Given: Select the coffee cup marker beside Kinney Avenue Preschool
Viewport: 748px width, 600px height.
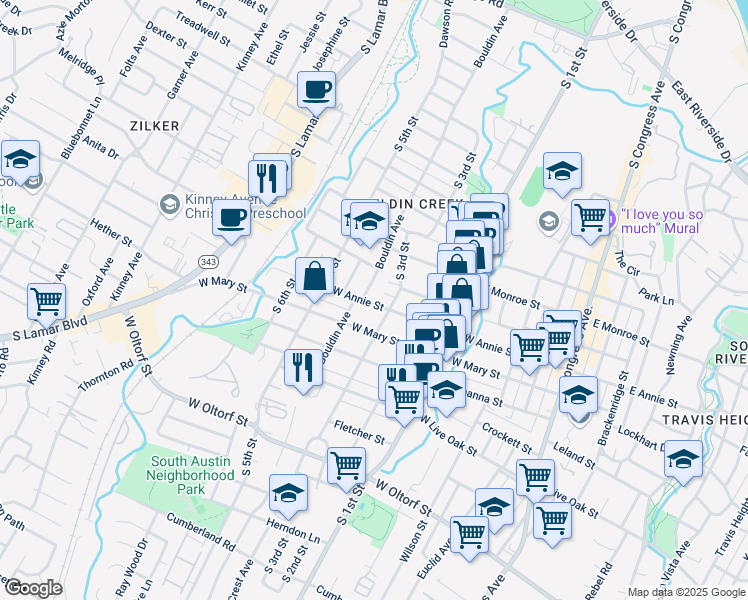Looking at the screenshot, I should coord(231,219).
